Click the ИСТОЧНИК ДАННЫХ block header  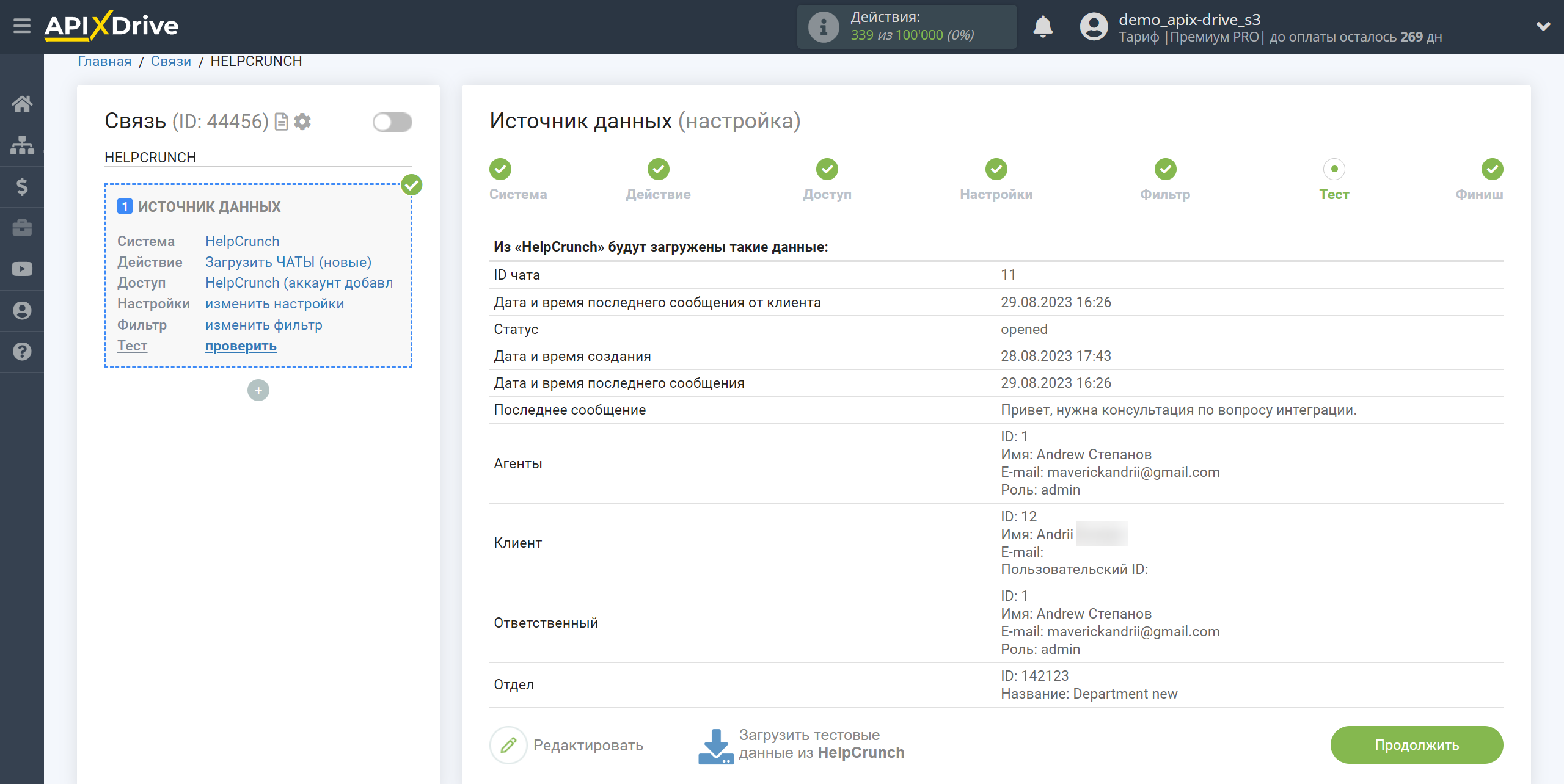tap(209, 207)
